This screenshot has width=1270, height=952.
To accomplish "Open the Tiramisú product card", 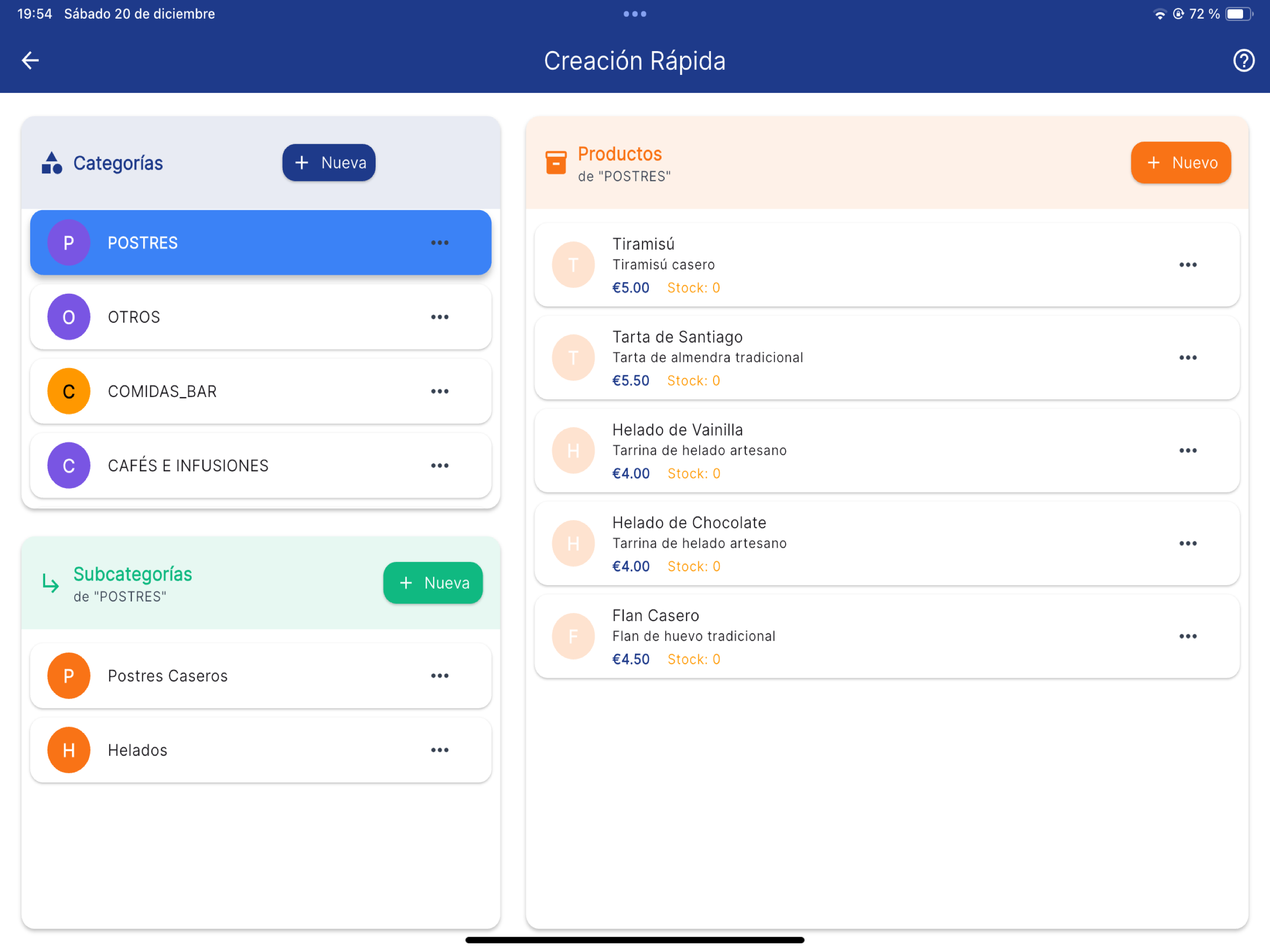I will (x=886, y=264).
